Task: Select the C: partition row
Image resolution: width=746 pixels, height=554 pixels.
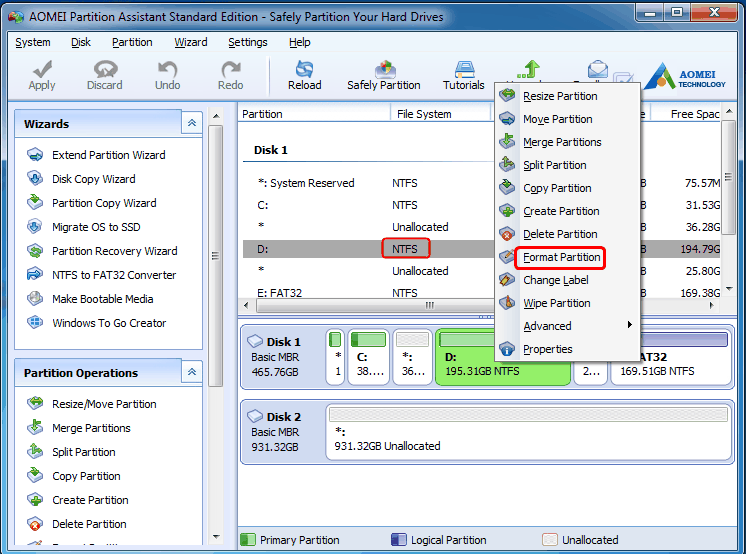Action: click(368, 205)
